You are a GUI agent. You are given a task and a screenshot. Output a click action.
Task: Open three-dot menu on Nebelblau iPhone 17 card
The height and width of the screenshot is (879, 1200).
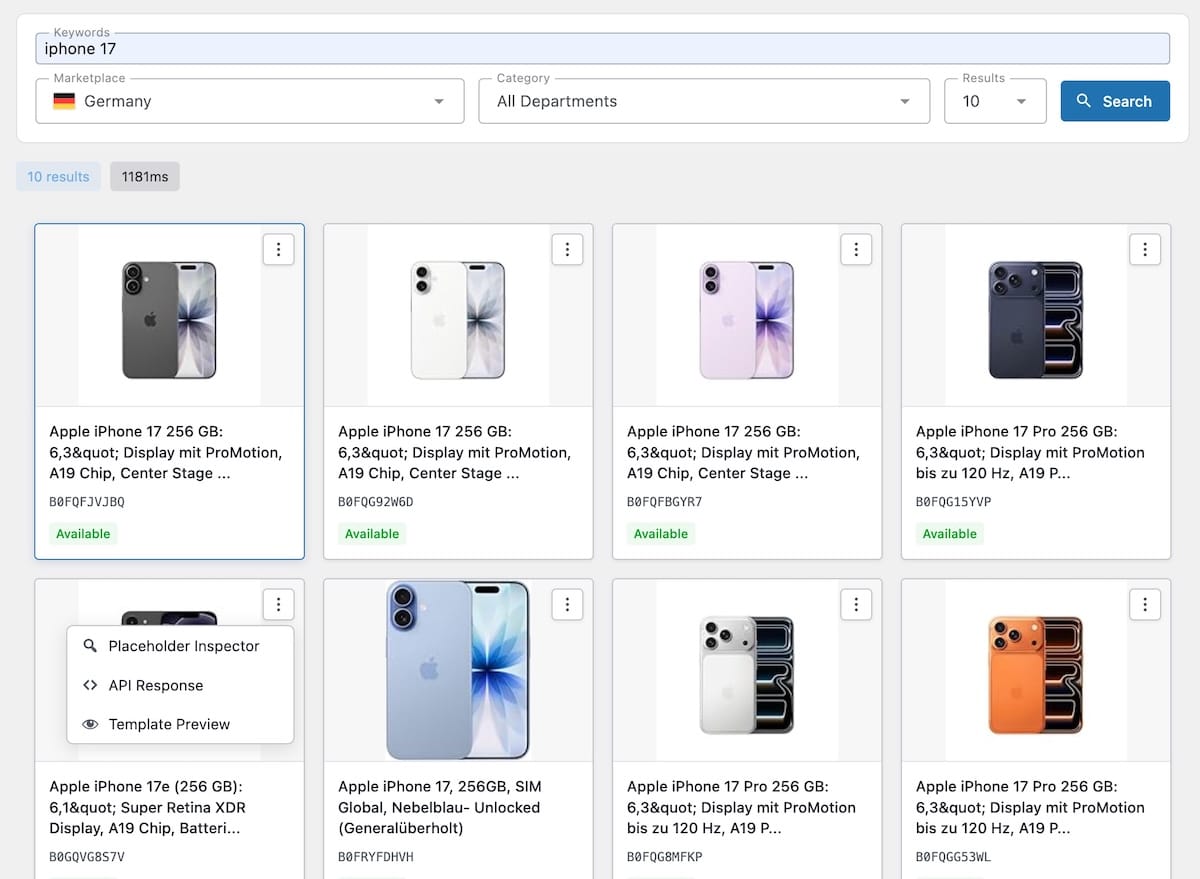coord(567,604)
